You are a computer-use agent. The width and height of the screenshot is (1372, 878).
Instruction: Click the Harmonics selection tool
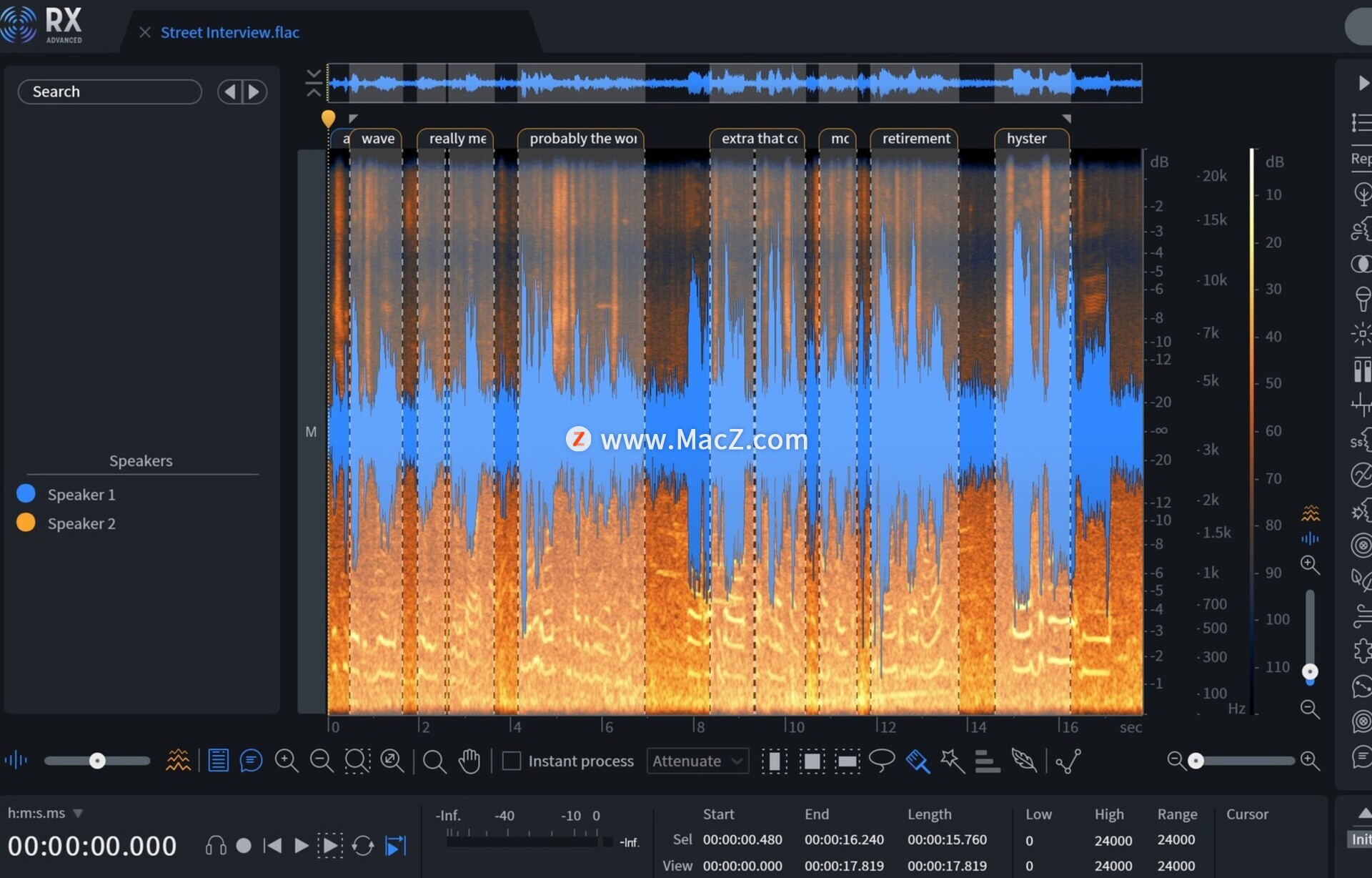pyautogui.click(x=987, y=761)
